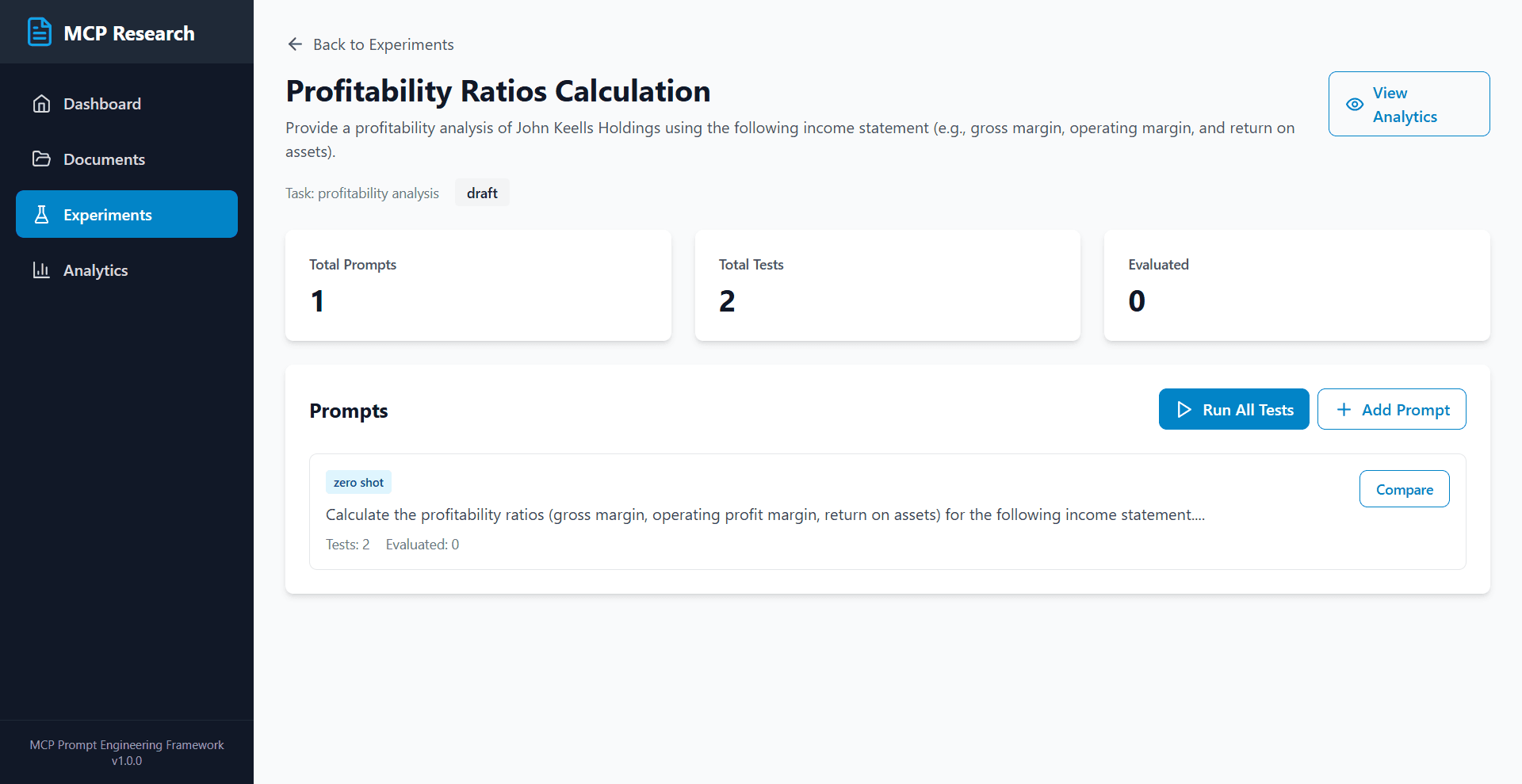Click the Documents folder icon
Screen dimensions: 1522x784
pos(41,159)
